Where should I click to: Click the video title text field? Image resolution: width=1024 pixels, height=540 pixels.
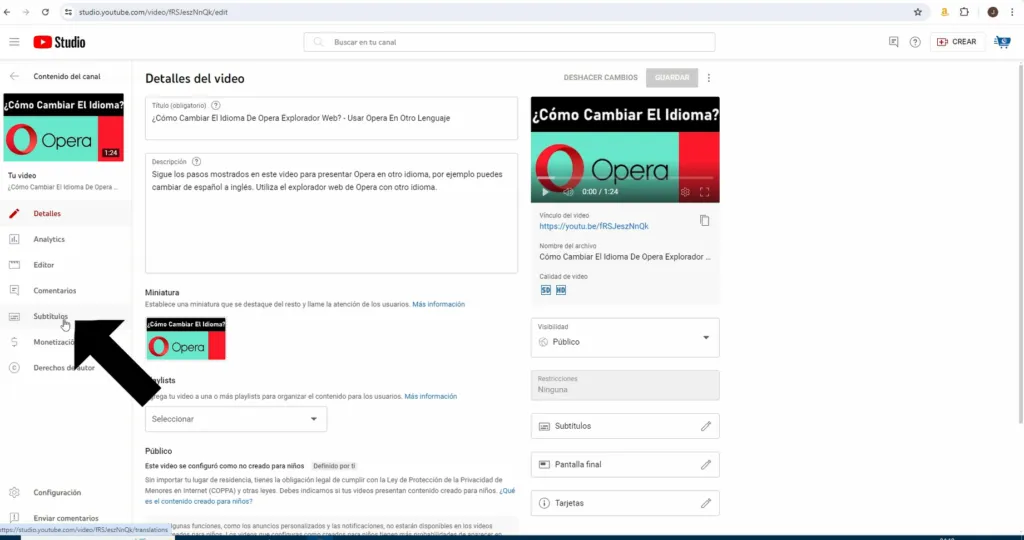331,118
